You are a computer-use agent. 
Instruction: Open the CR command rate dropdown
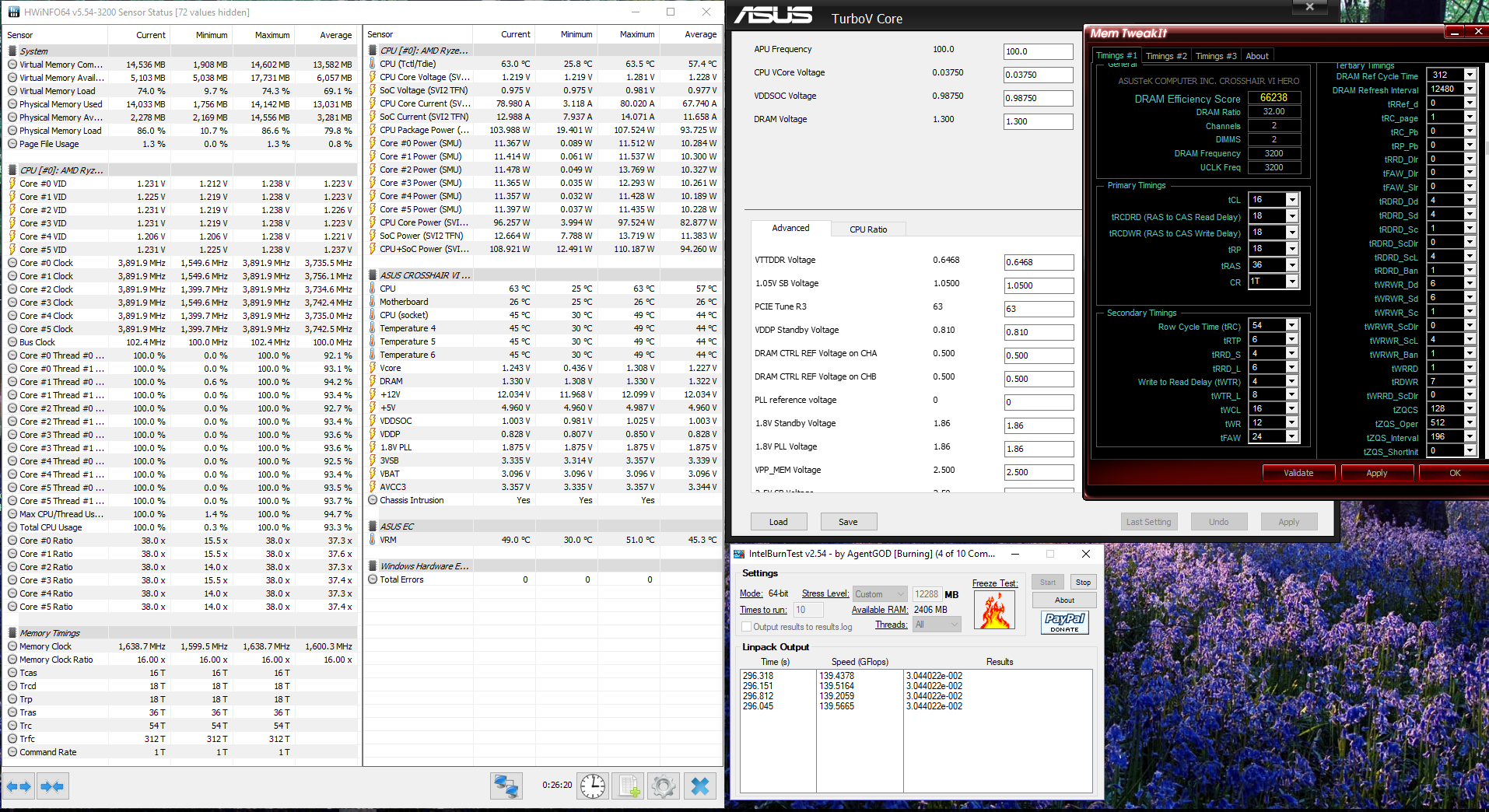tap(1292, 282)
